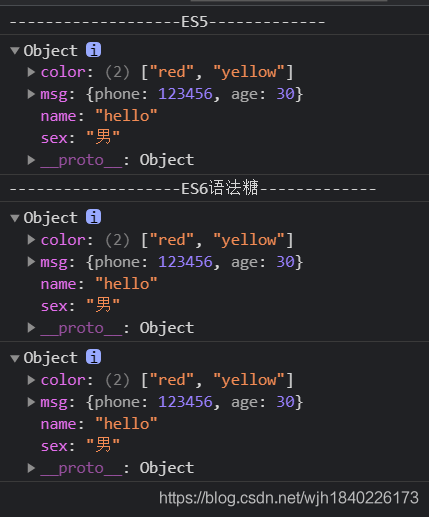Collapse the first Object under ES5
This screenshot has width=429, height=517.
click(15, 51)
